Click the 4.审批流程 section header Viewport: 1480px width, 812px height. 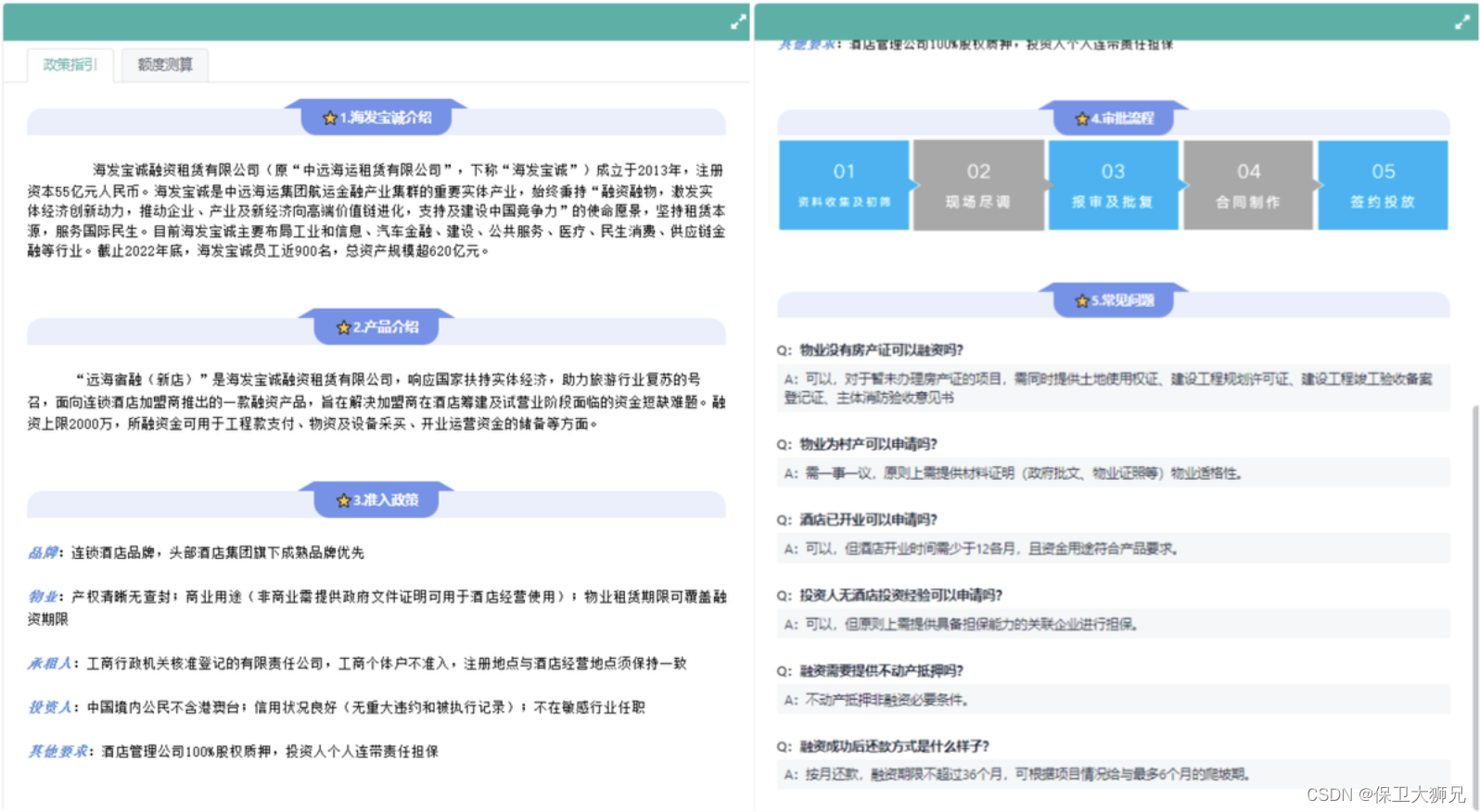(1114, 119)
